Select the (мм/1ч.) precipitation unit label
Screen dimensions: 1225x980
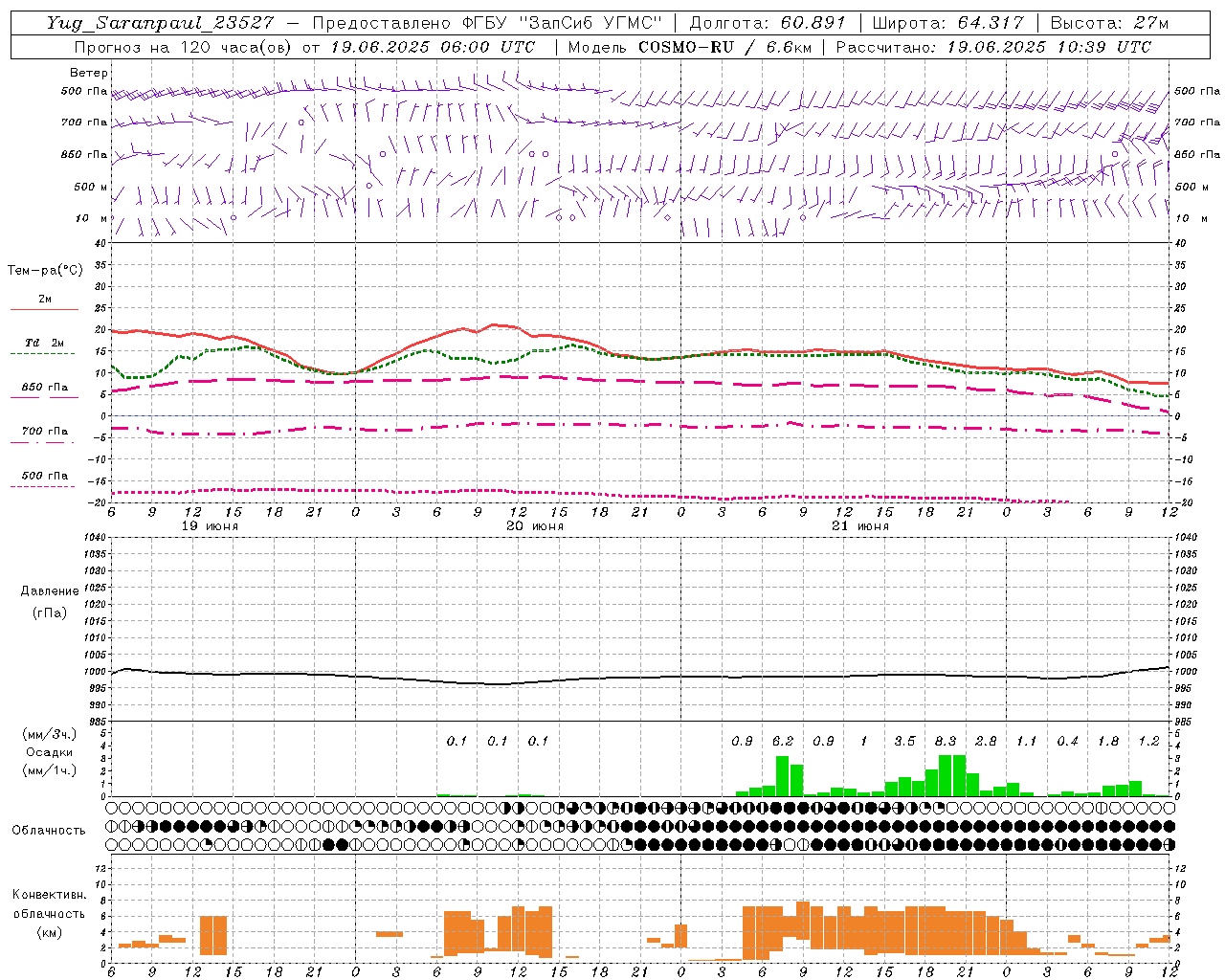[x=50, y=770]
